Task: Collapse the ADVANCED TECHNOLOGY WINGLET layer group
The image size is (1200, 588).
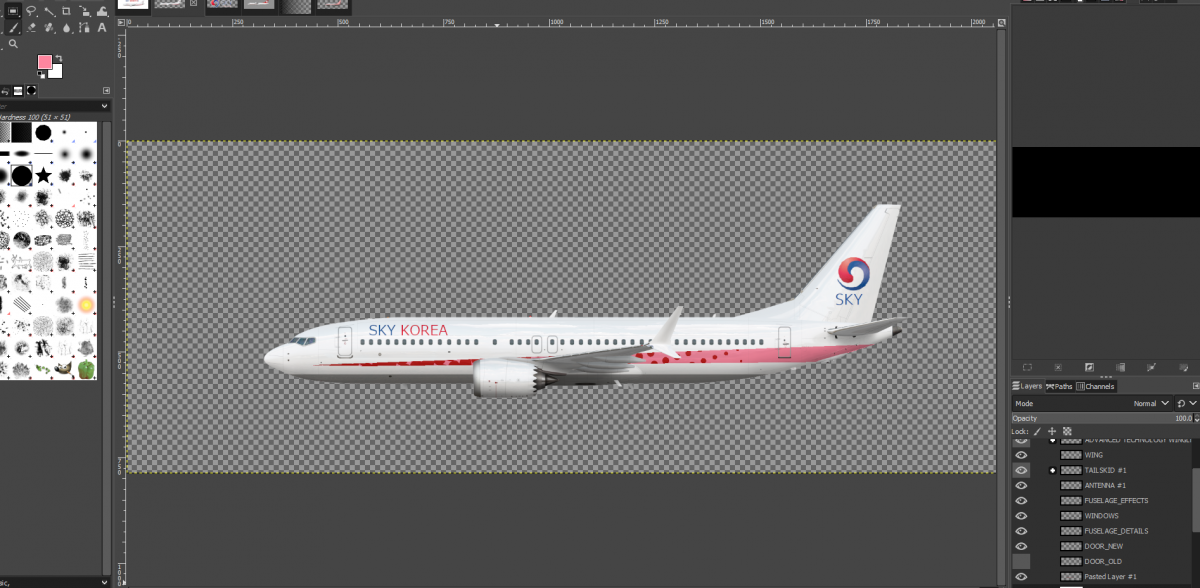Action: click(1052, 440)
